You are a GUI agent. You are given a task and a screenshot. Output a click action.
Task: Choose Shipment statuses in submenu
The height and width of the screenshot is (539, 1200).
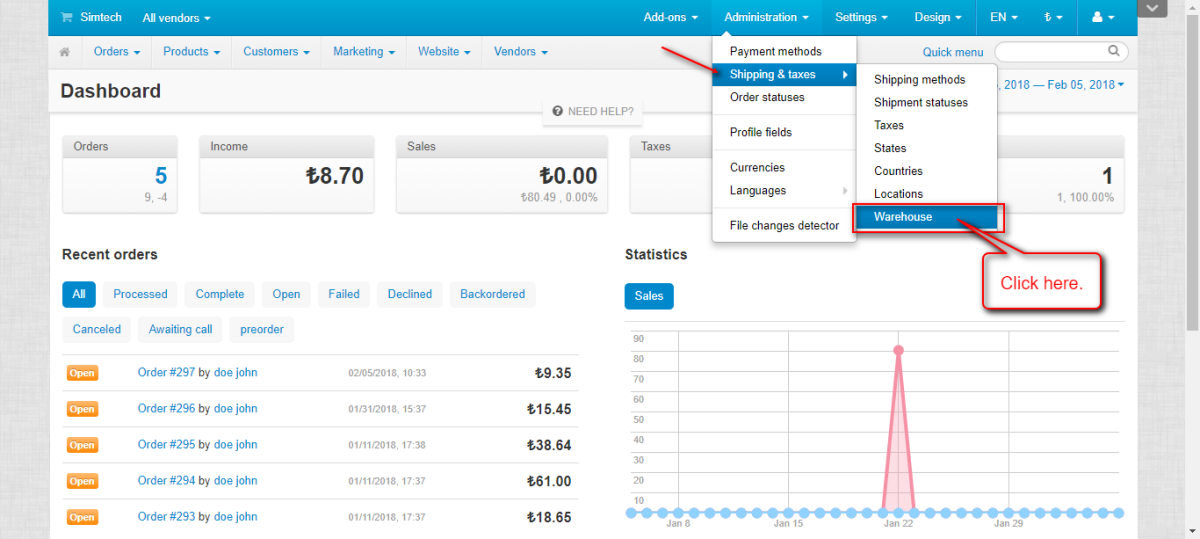pyautogui.click(x=927, y=103)
